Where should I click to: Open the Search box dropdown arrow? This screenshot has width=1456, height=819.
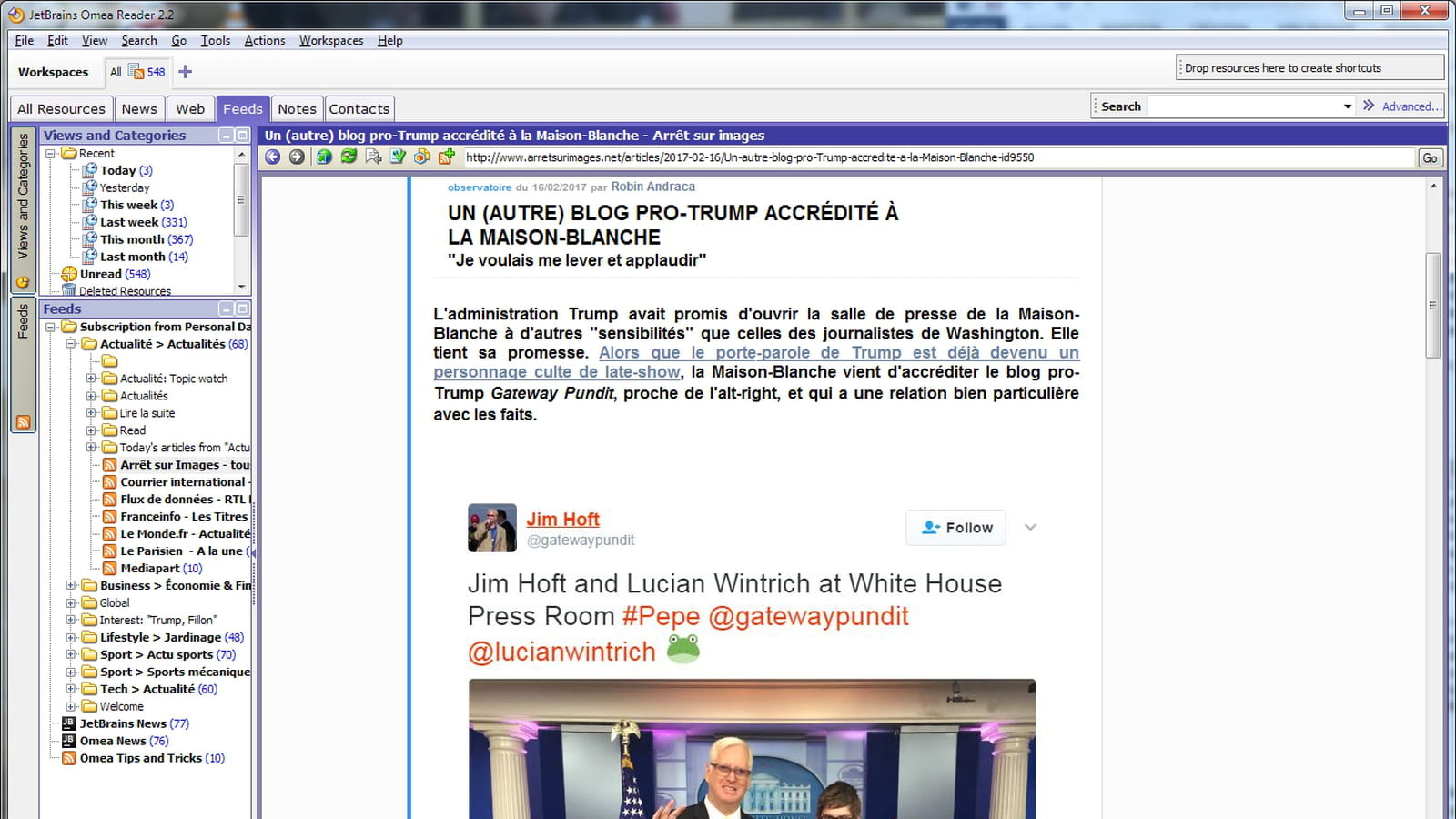coord(1348,106)
